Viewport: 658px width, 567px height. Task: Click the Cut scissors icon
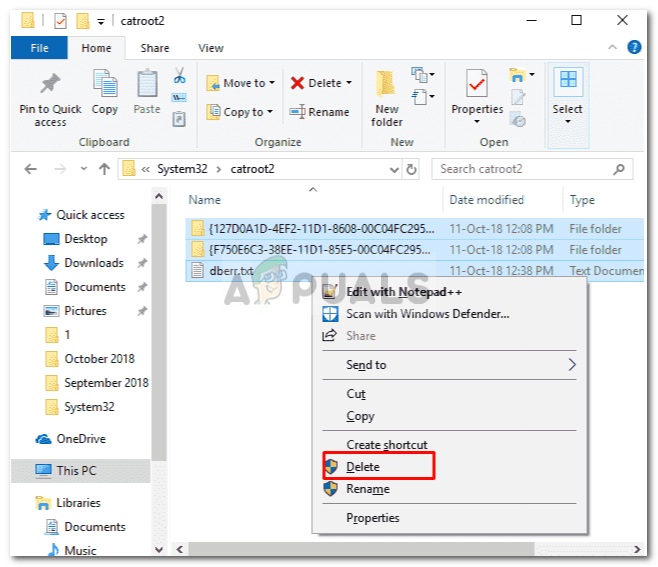click(179, 76)
